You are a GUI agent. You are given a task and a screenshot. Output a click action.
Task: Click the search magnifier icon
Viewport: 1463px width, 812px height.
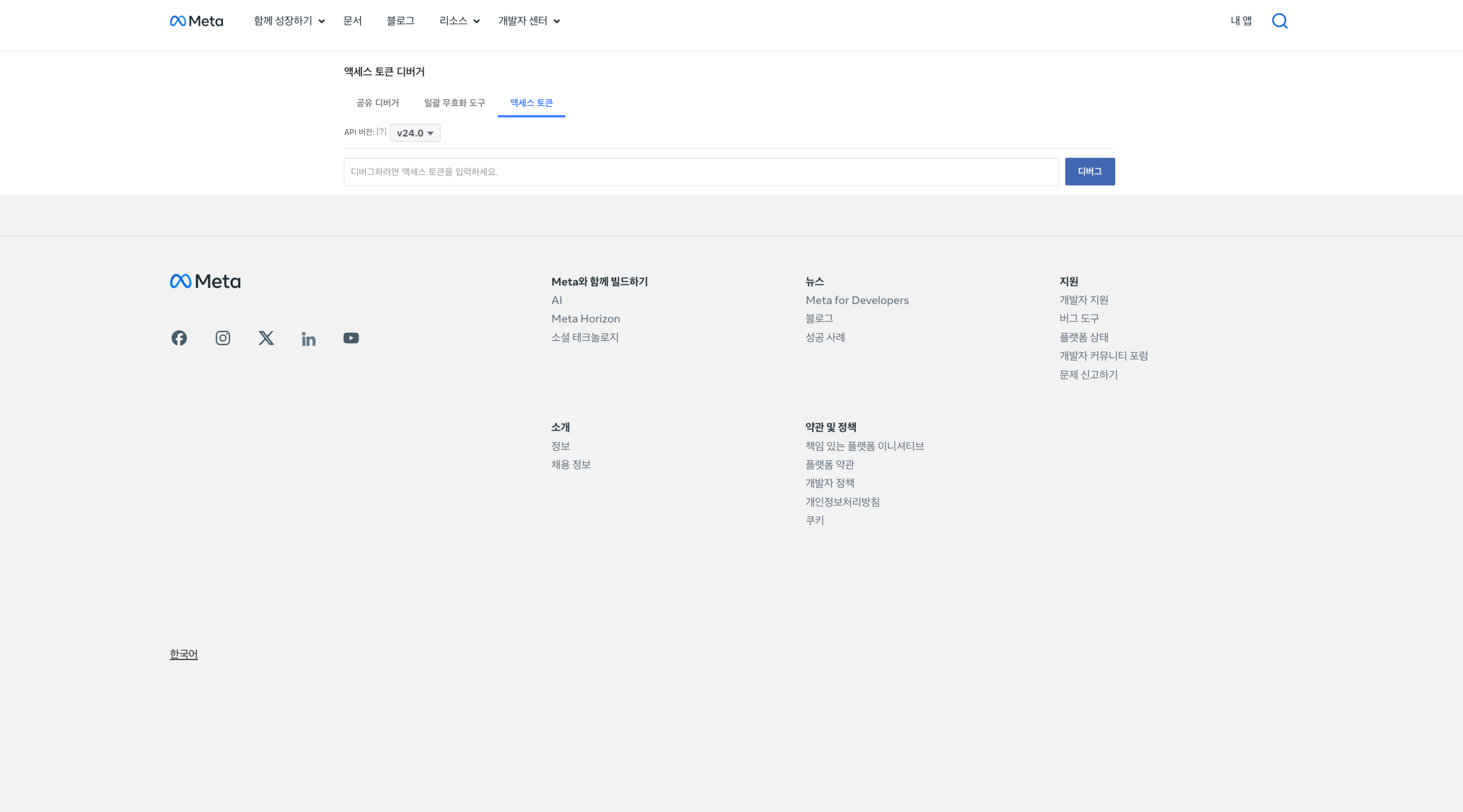(1279, 21)
